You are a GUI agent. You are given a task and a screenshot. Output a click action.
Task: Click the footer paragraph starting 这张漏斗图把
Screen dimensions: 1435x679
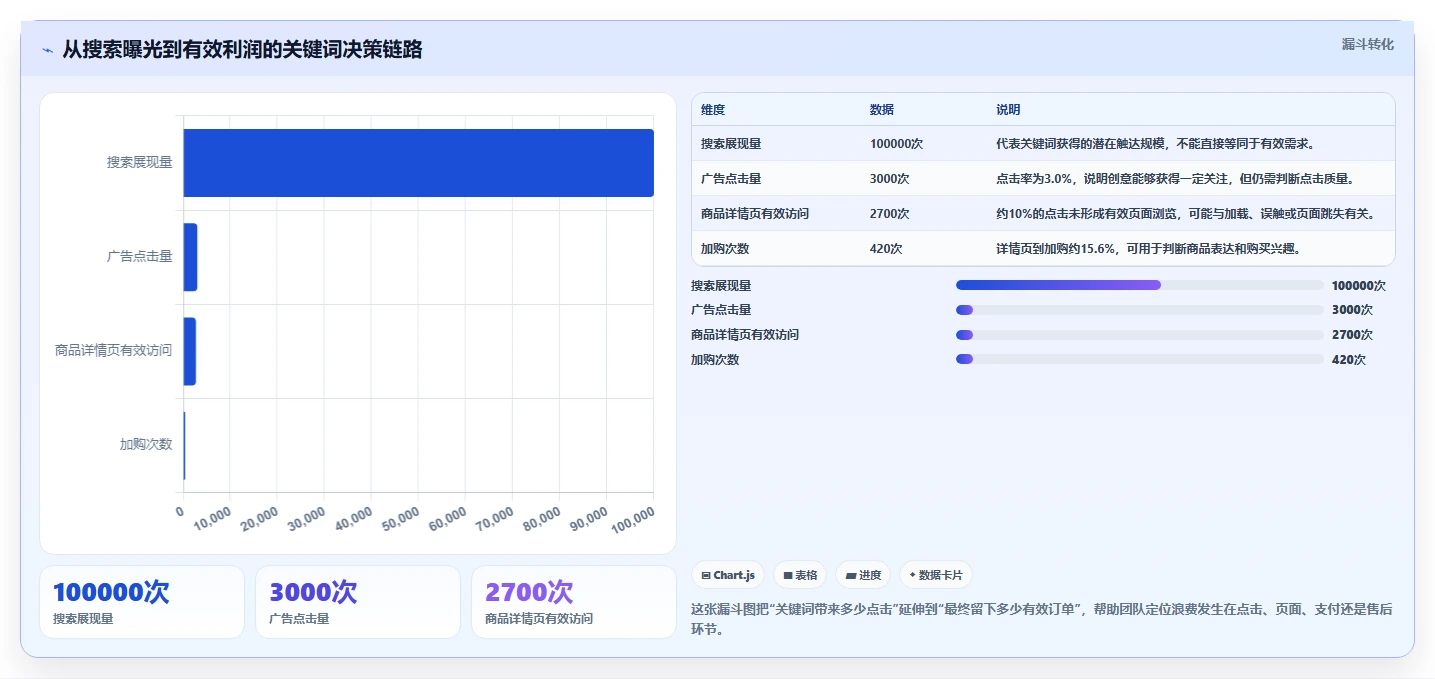tap(1042, 619)
